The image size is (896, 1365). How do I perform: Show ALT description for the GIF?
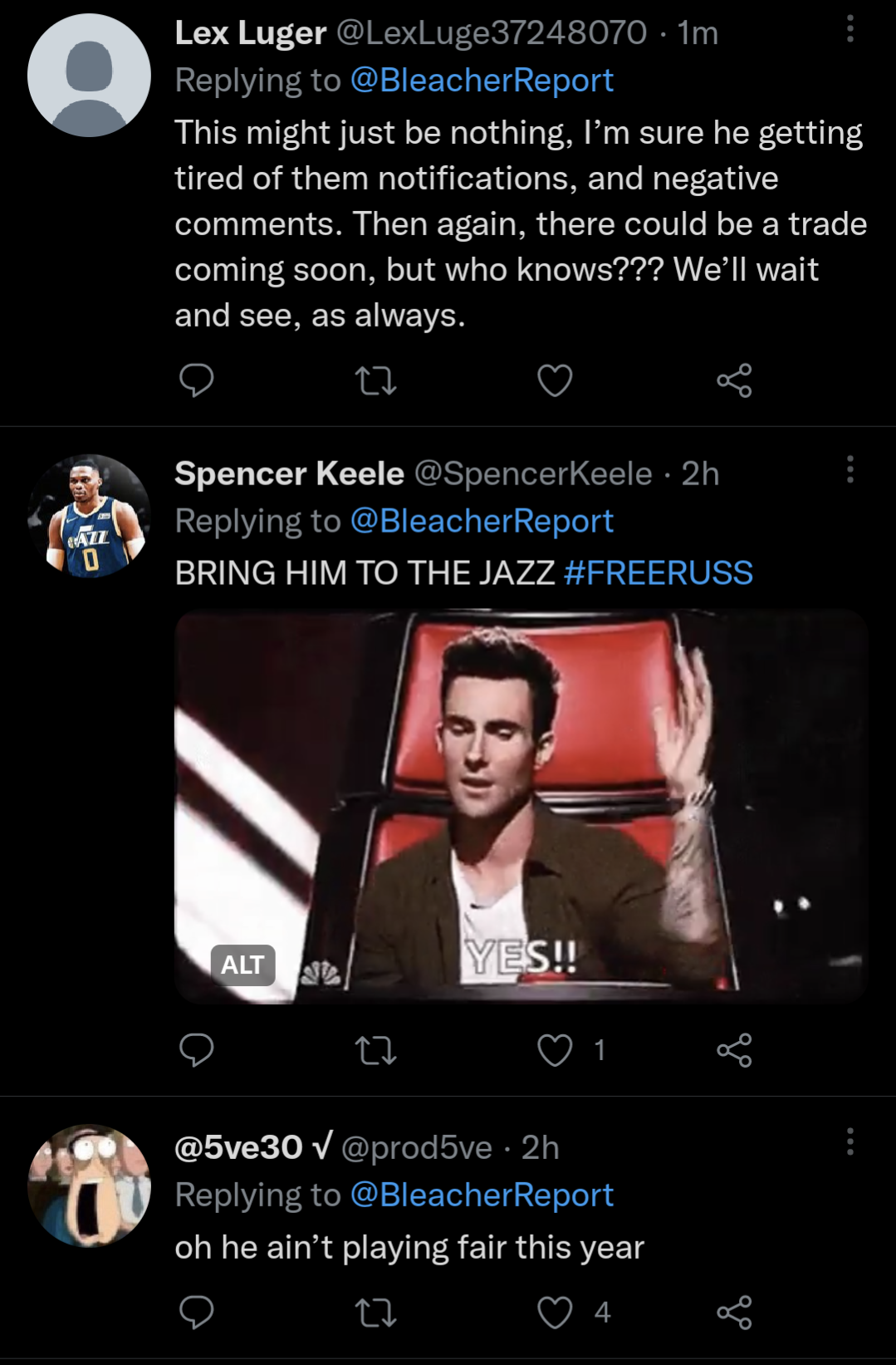click(x=242, y=965)
